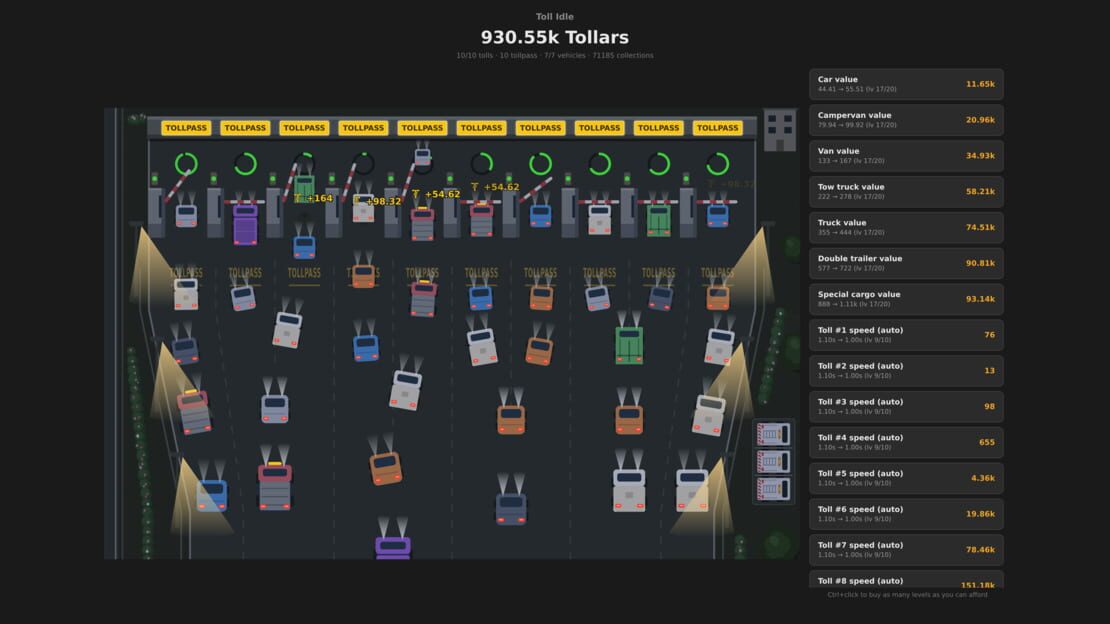Buy the Campervan value upgrade

coord(906,120)
